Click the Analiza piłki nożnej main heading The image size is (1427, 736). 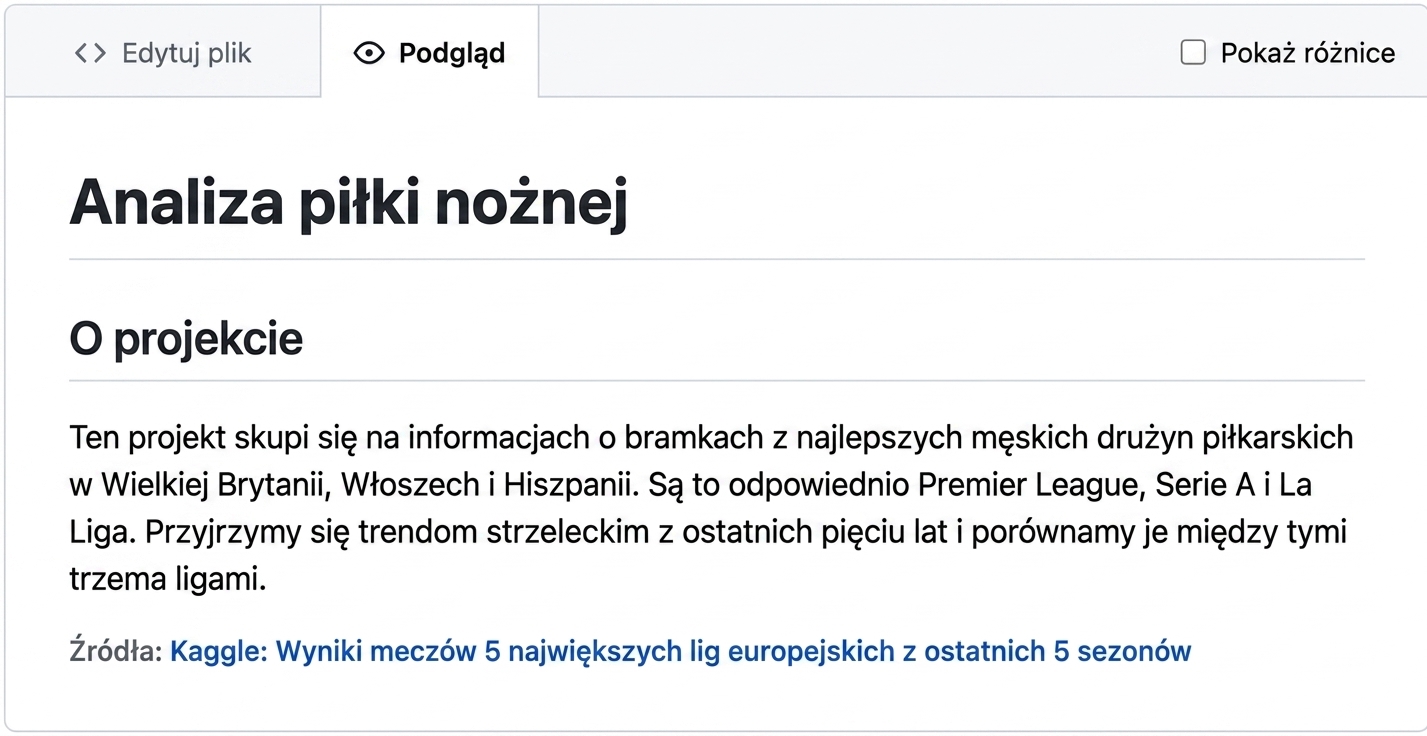click(x=348, y=202)
